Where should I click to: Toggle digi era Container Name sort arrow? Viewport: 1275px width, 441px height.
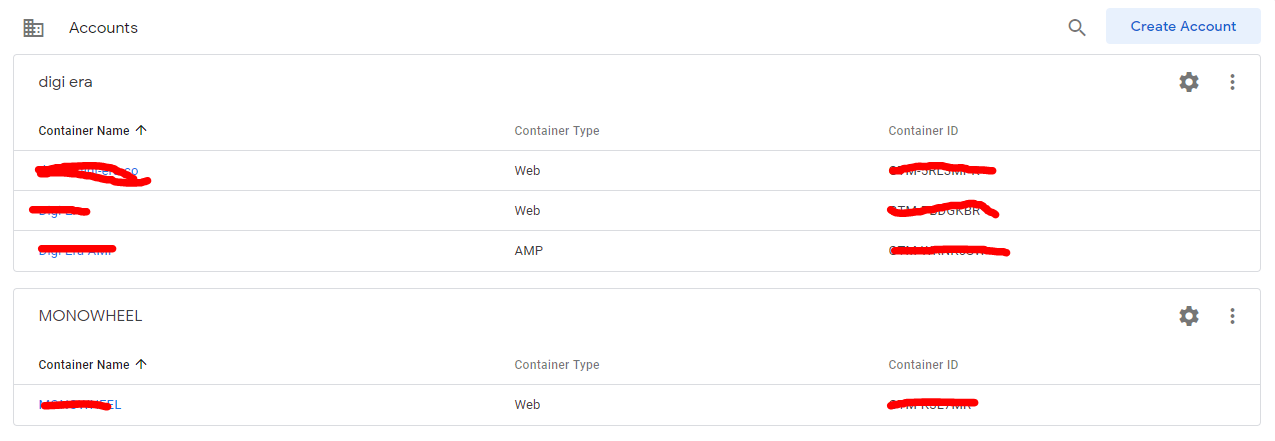[141, 130]
